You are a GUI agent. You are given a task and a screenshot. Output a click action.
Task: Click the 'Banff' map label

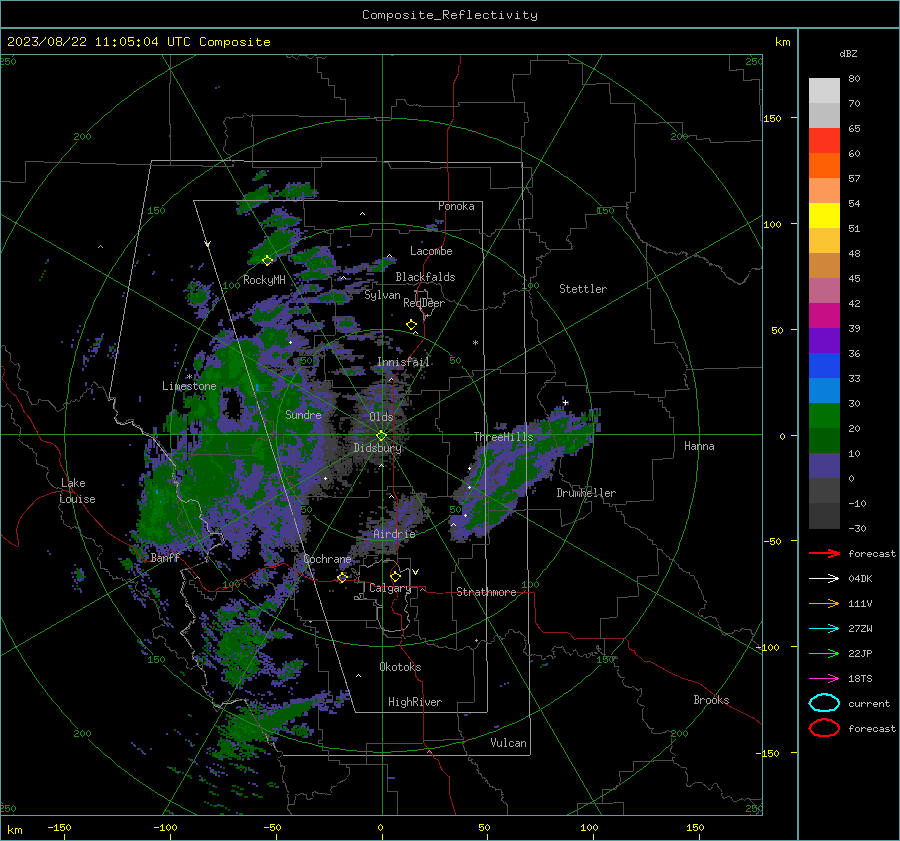pos(165,557)
